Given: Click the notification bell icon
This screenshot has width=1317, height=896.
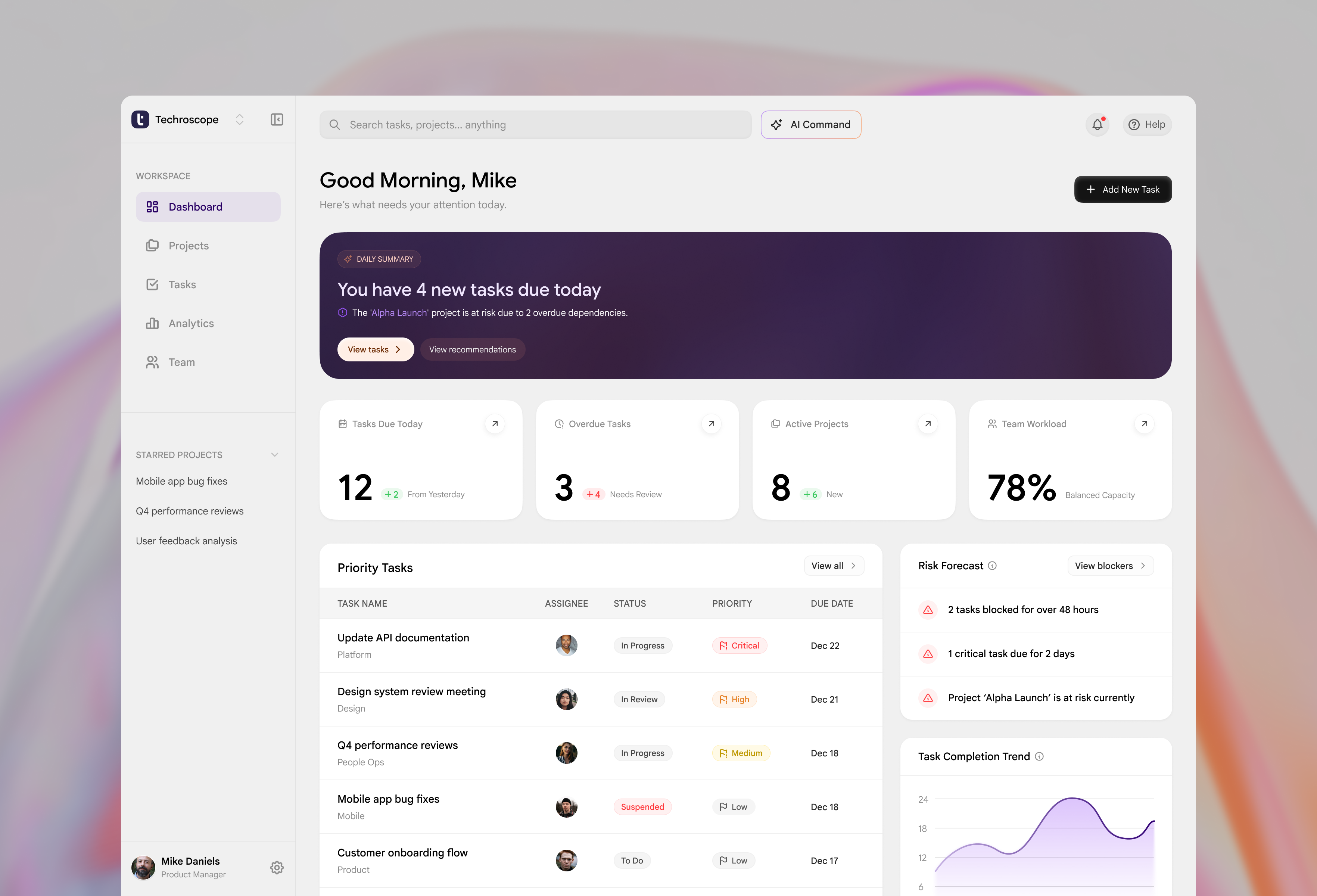Looking at the screenshot, I should coord(1097,125).
